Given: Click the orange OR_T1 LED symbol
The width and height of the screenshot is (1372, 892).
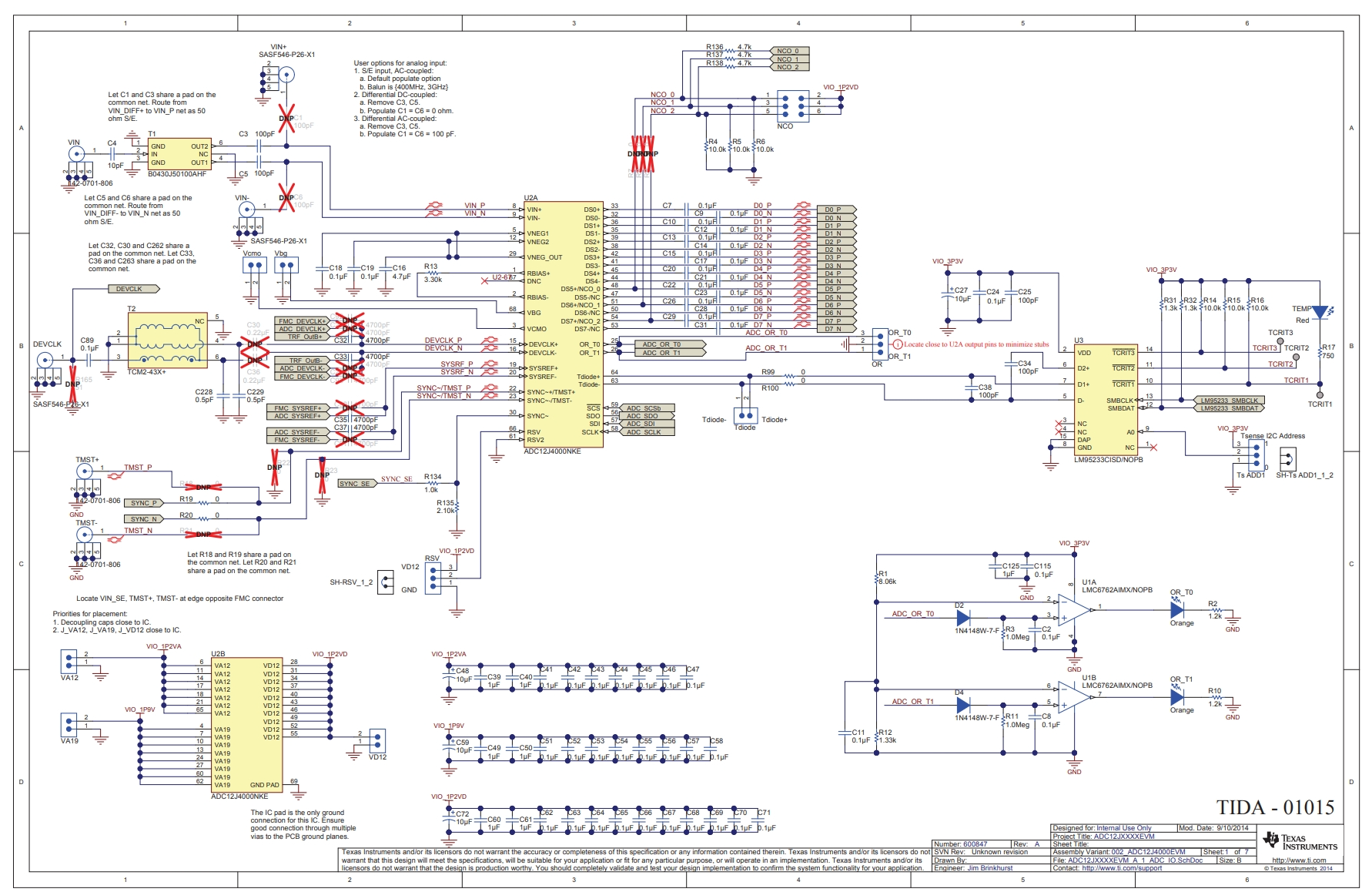Looking at the screenshot, I should tap(1177, 696).
